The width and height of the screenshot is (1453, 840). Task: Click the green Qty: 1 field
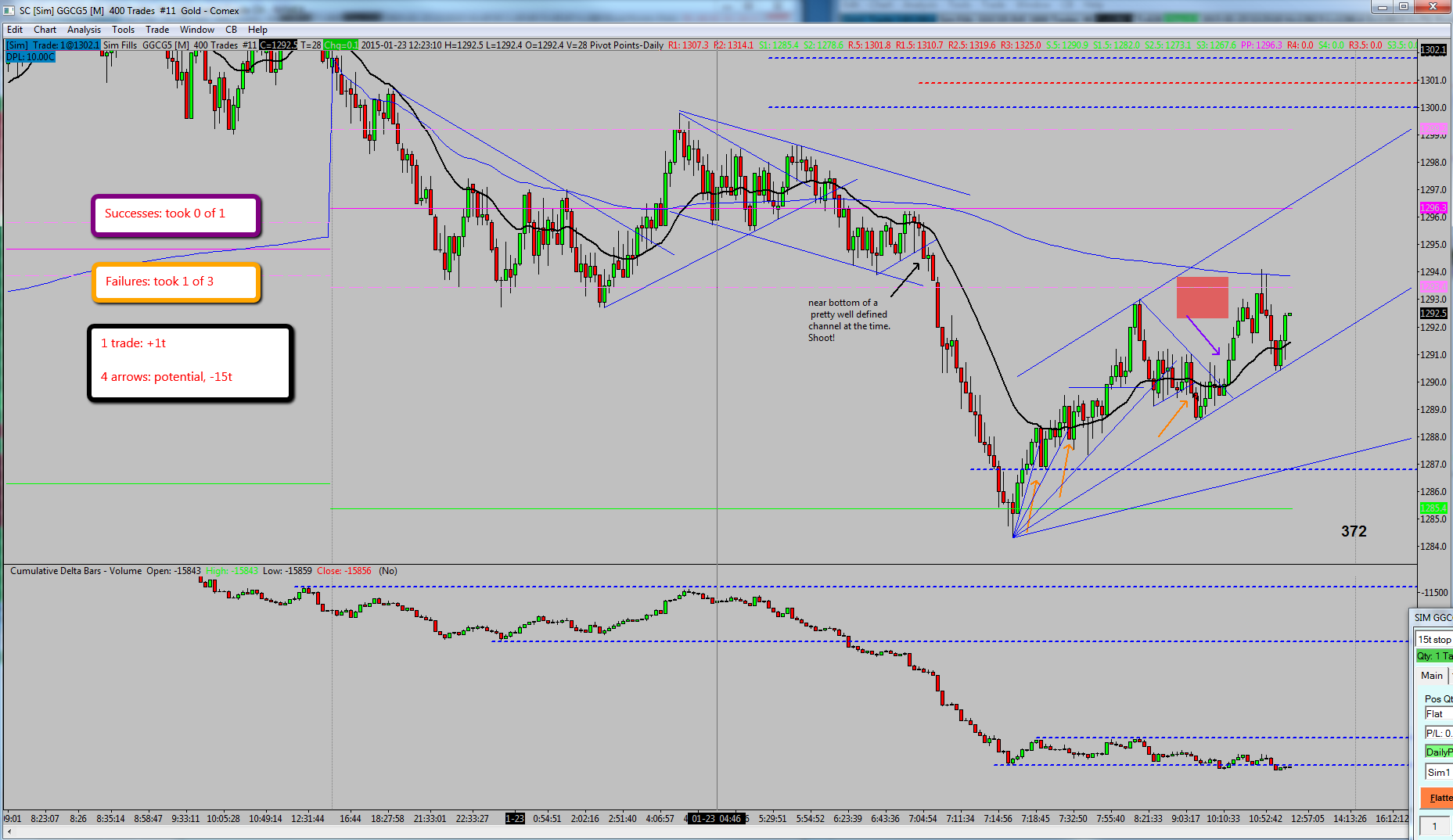[1434, 656]
